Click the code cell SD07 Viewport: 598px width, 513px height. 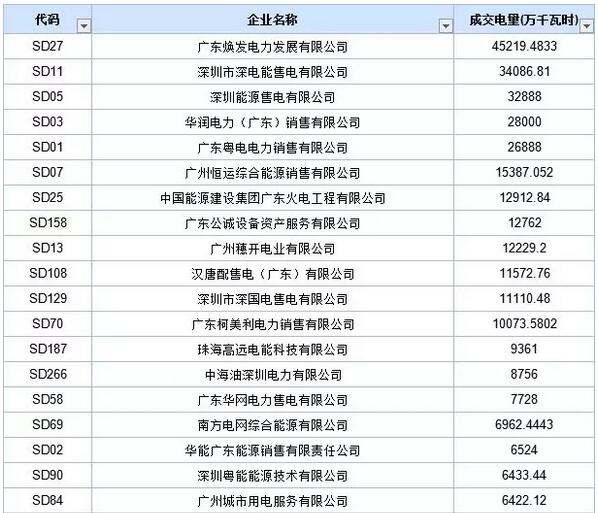tap(48, 172)
